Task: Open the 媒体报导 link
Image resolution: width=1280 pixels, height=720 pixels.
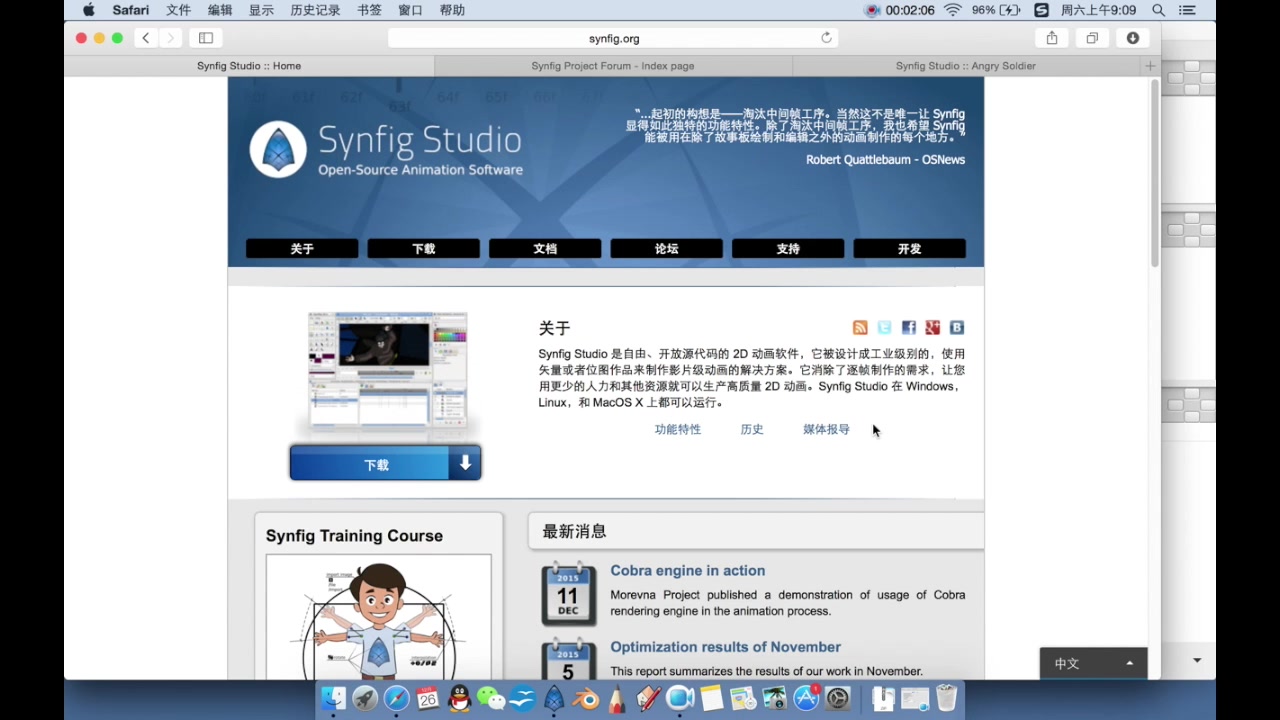Action: pyautogui.click(x=826, y=429)
